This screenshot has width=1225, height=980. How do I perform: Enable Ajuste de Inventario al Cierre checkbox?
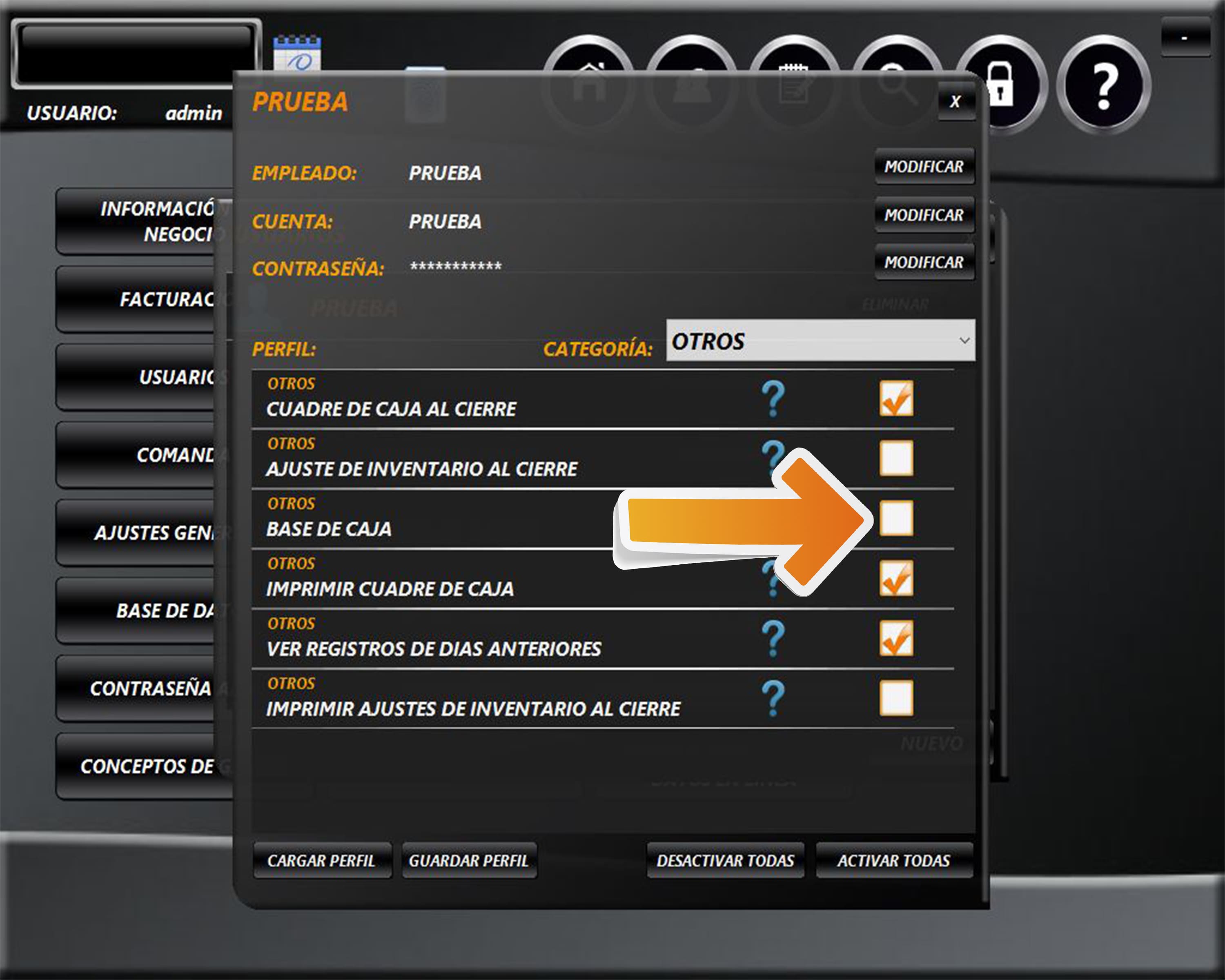(x=896, y=458)
